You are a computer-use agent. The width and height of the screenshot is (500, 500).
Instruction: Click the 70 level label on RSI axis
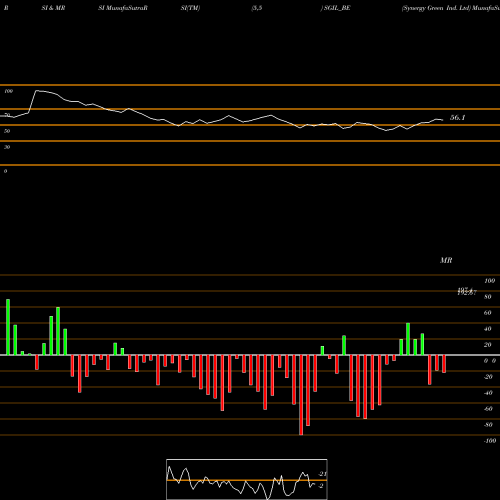tap(7, 115)
